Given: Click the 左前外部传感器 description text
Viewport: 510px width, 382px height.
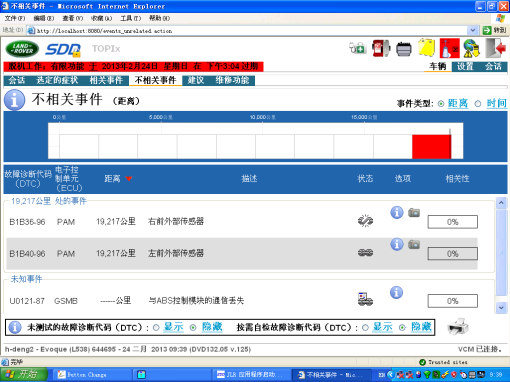Looking at the screenshot, I should point(176,253).
